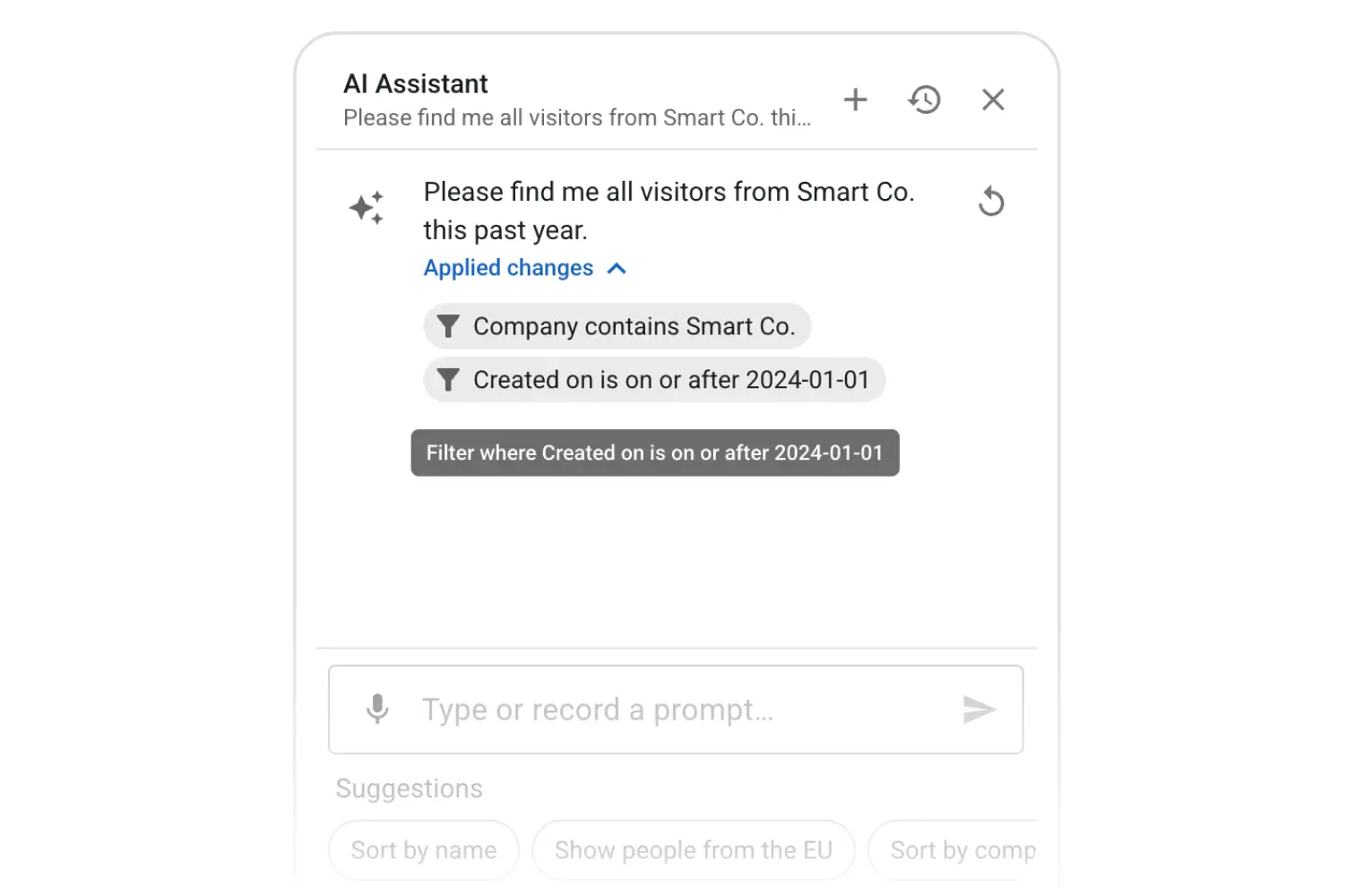Open the 'Company contains Smart Co.' filter chip
This screenshot has width=1372, height=888.
click(x=617, y=326)
